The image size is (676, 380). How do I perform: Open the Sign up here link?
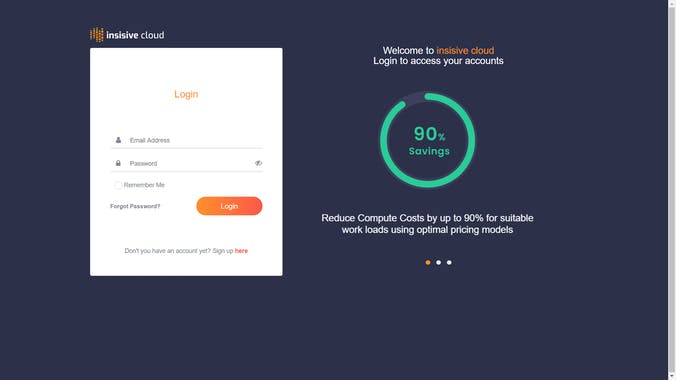(x=241, y=251)
